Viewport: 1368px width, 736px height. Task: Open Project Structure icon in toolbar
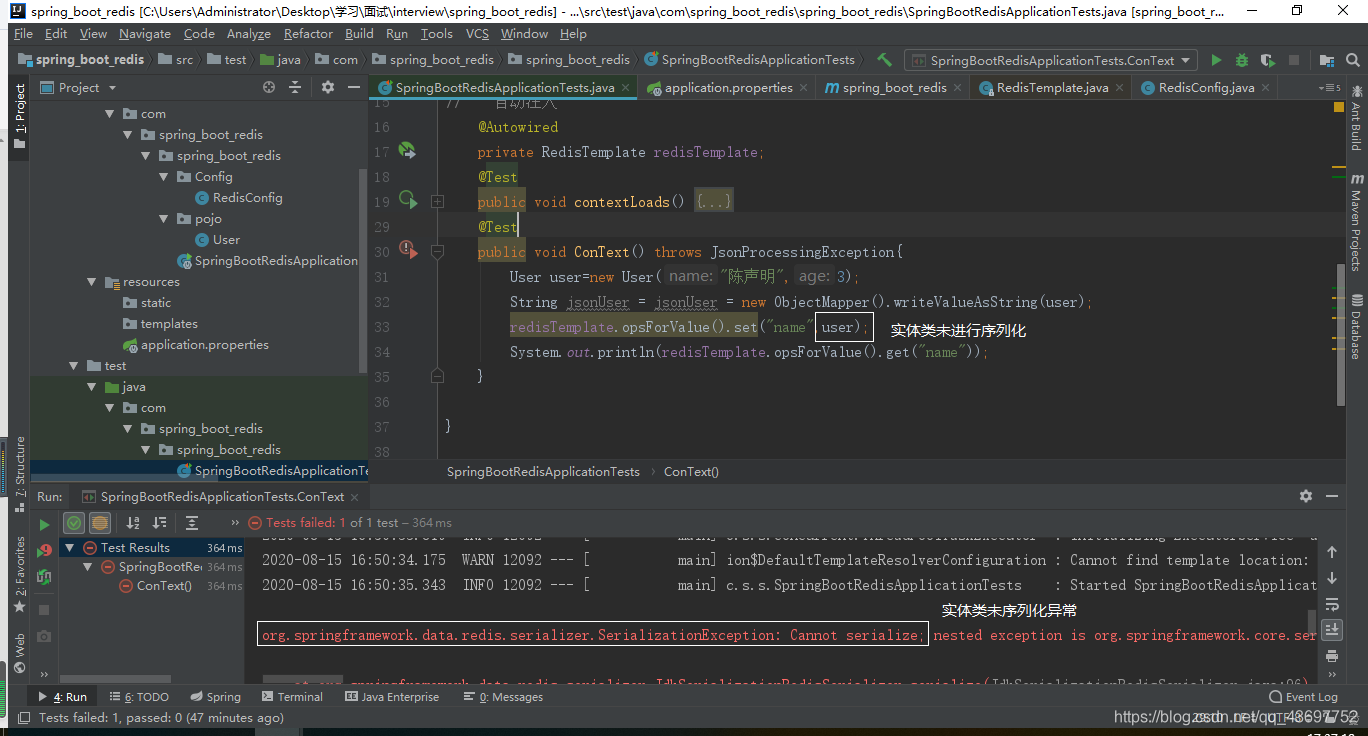pyautogui.click(x=1327, y=60)
